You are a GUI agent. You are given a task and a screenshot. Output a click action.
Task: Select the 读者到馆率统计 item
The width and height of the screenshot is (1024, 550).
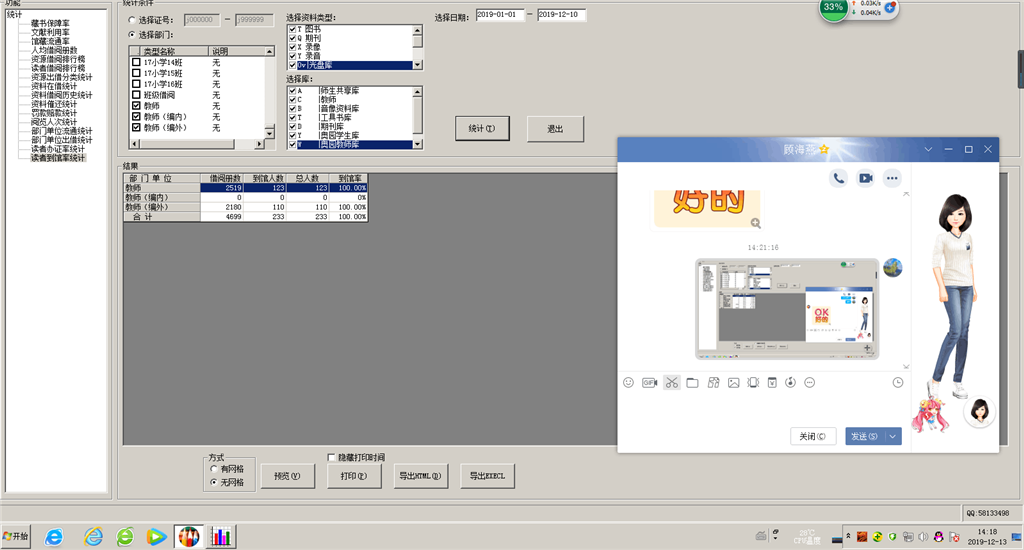(x=58, y=158)
